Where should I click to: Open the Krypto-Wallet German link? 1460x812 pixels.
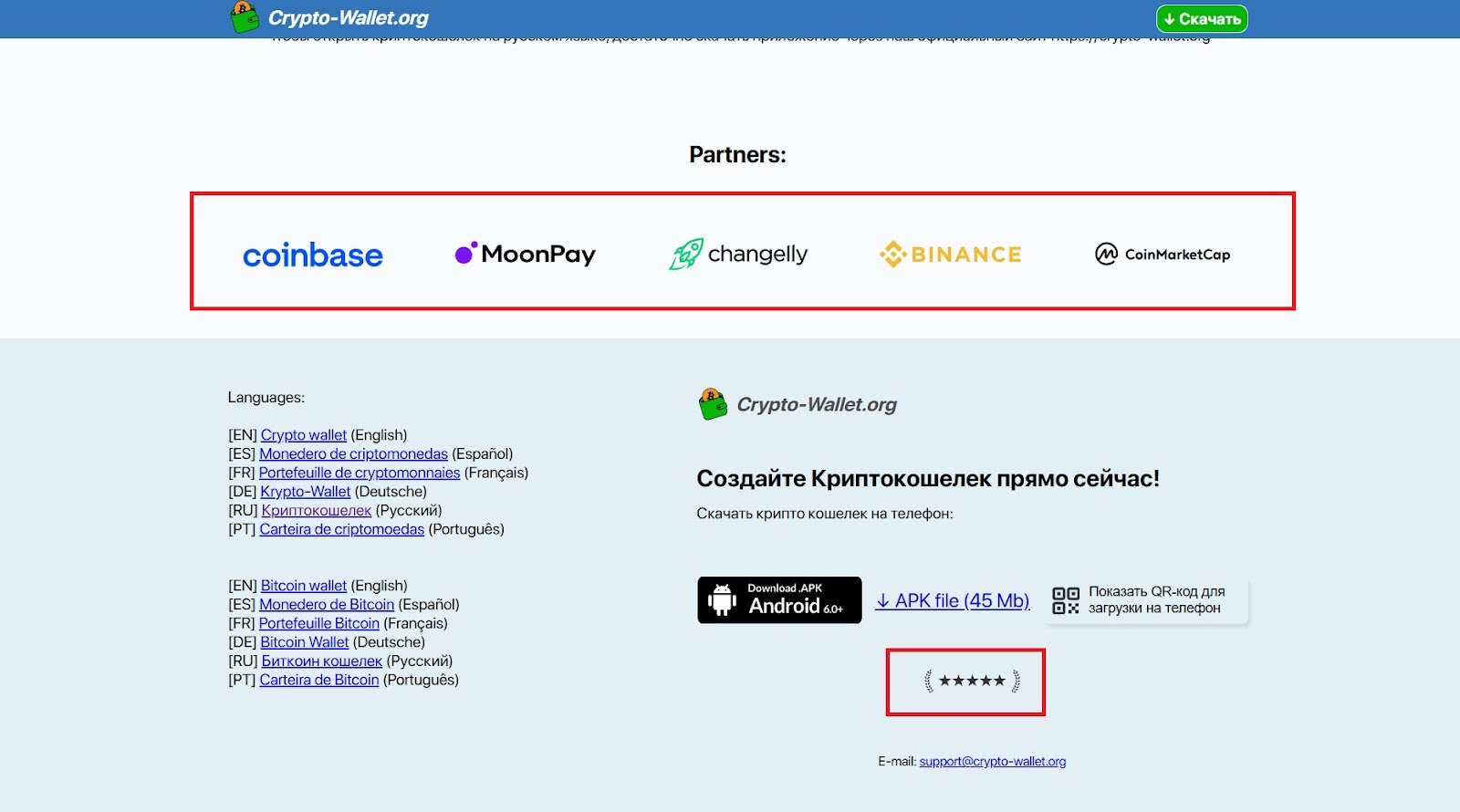click(x=305, y=492)
